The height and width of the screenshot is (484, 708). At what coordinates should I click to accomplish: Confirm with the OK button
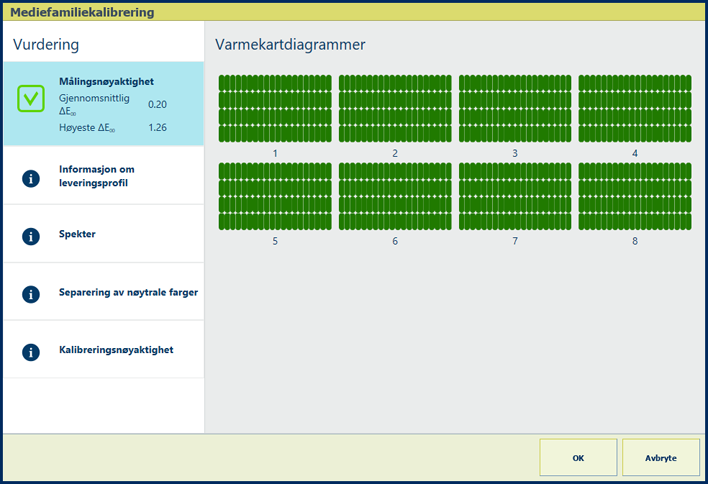pyautogui.click(x=578, y=457)
